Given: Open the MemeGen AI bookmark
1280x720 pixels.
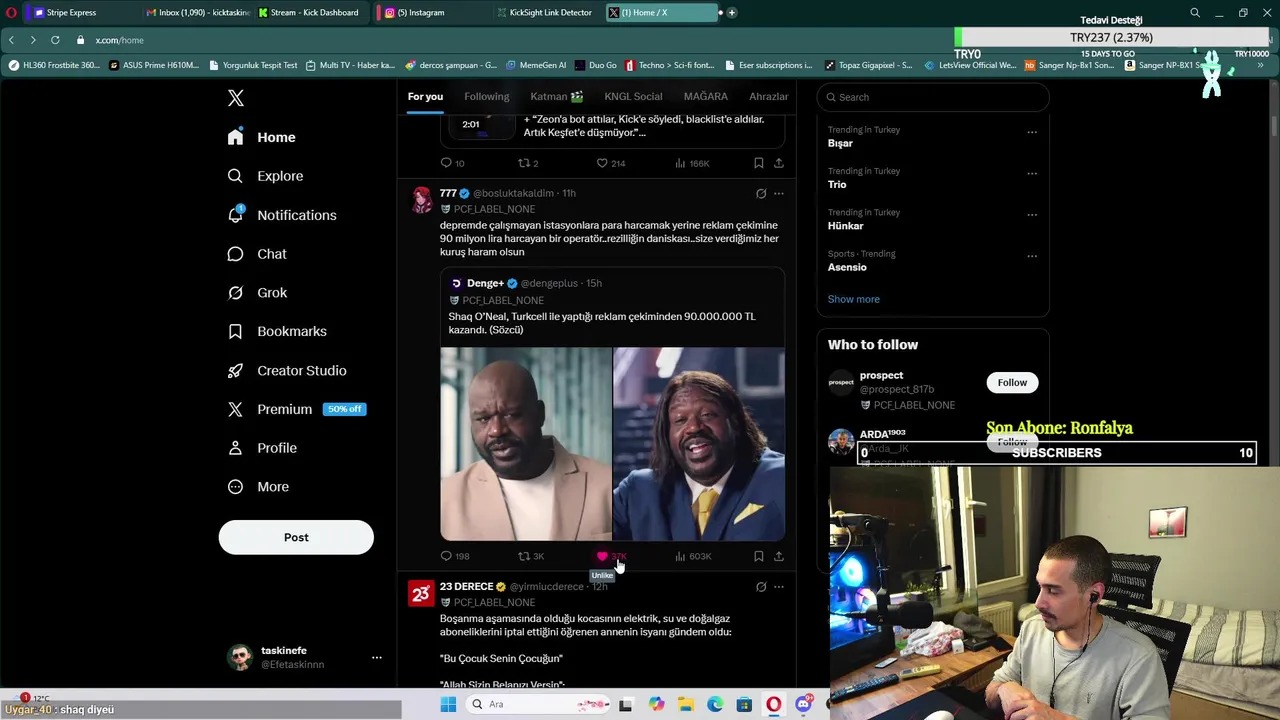Looking at the screenshot, I should click(536, 65).
